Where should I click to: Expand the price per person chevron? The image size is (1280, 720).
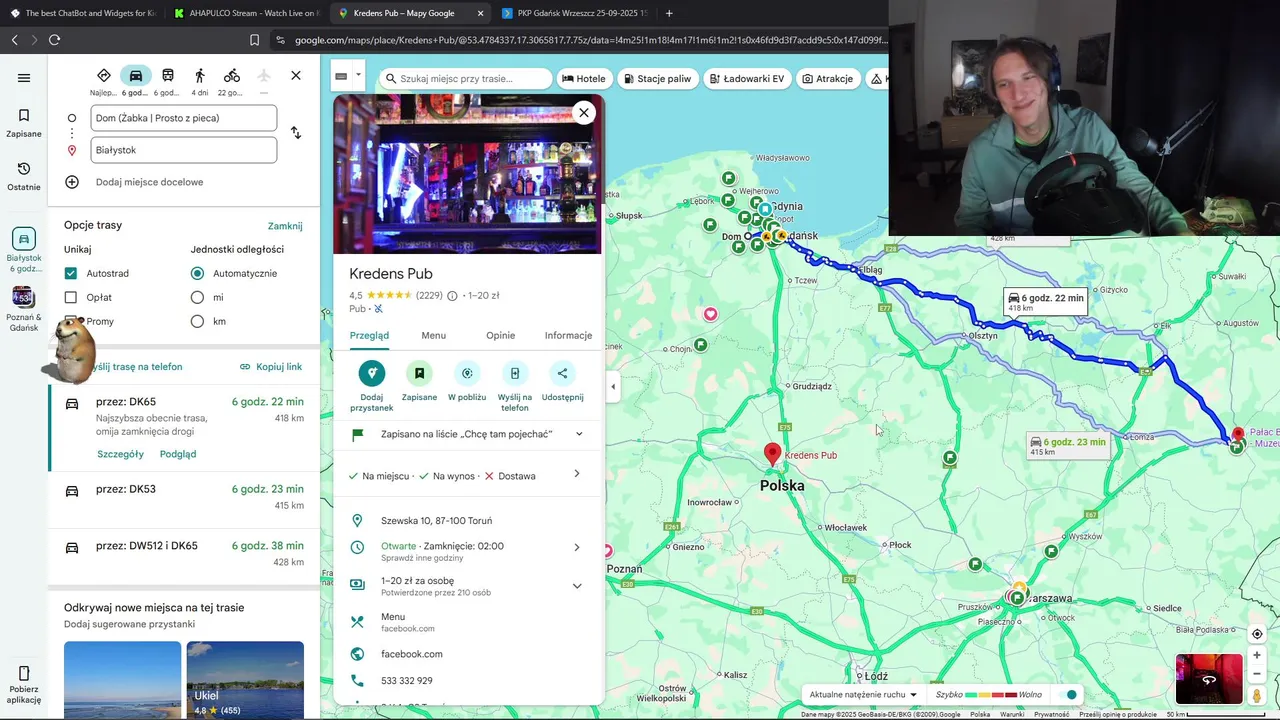577,586
